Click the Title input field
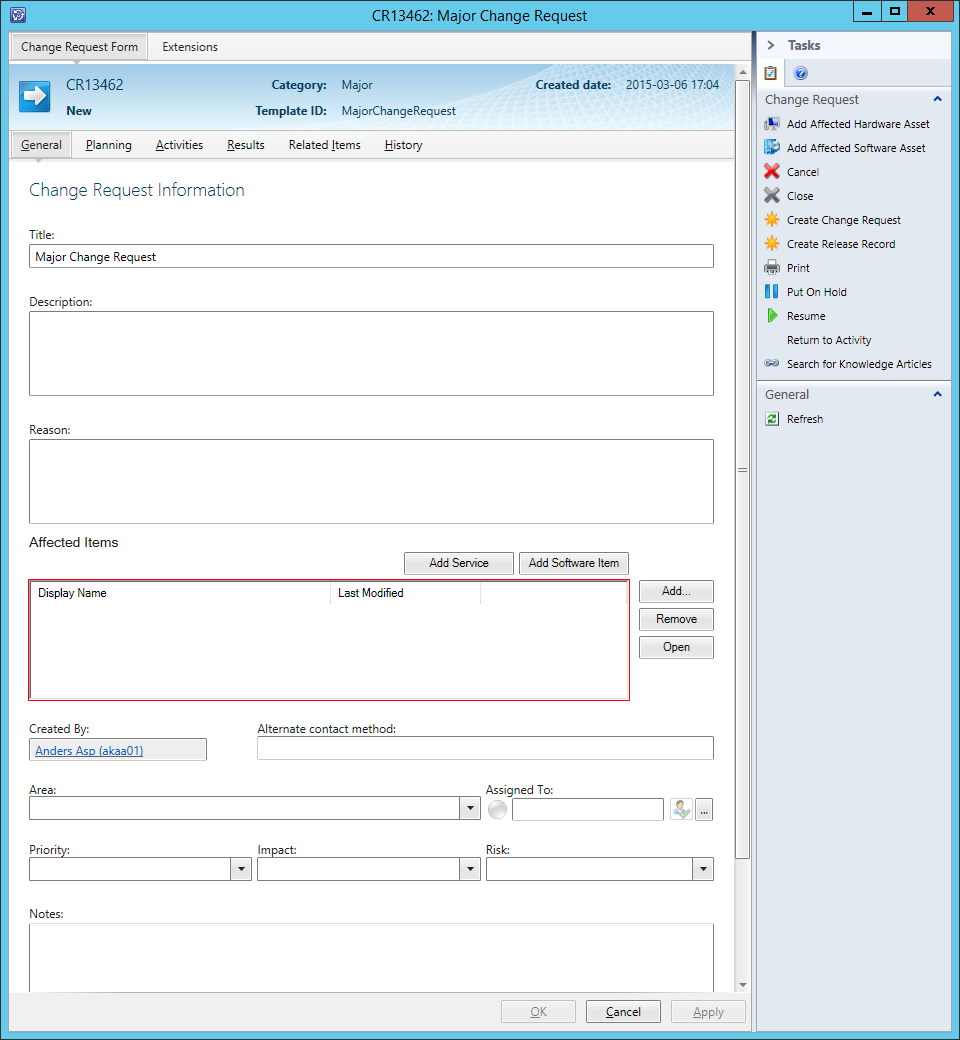This screenshot has height=1040, width=960. point(372,256)
